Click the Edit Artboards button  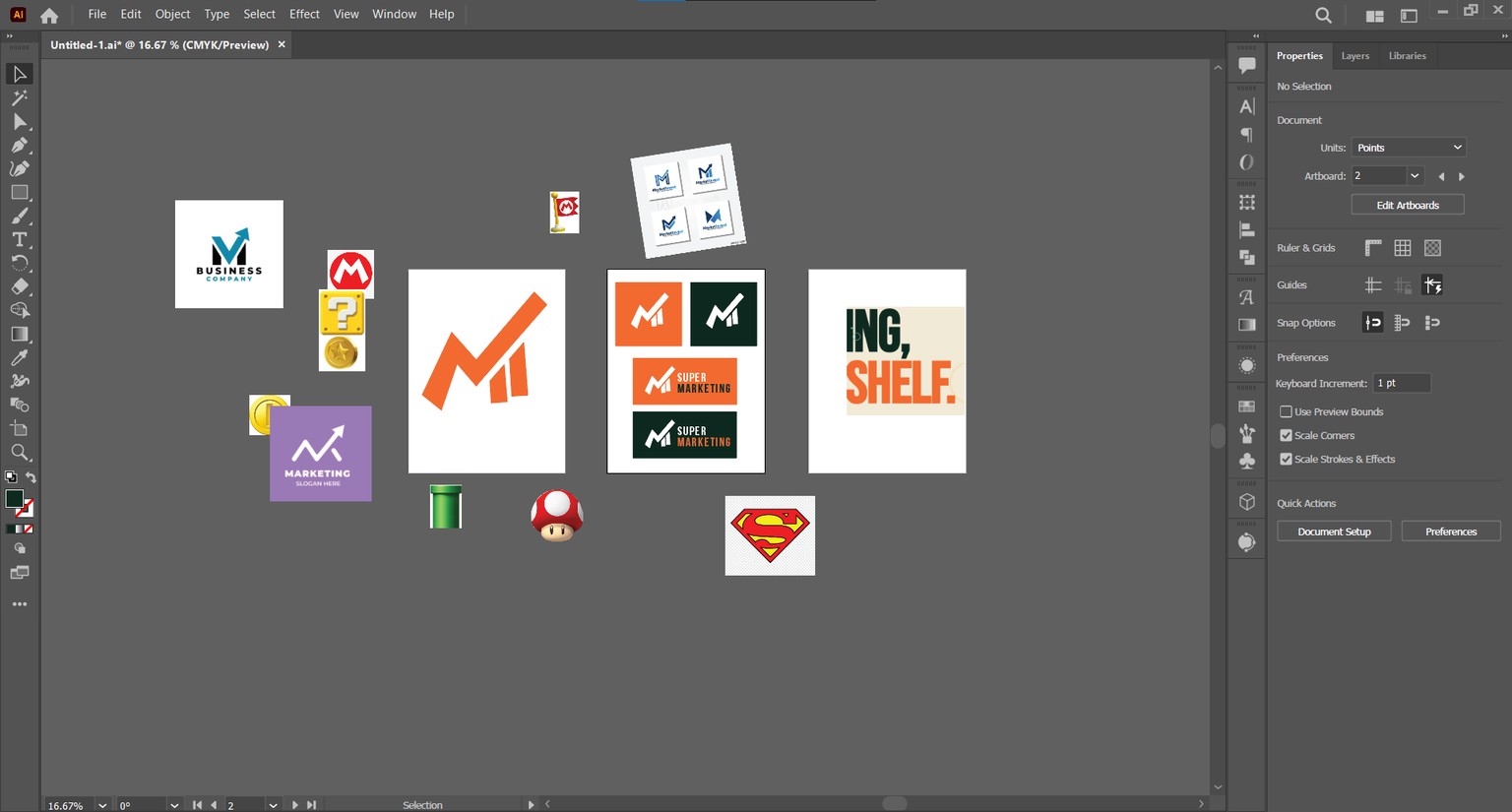(x=1408, y=205)
